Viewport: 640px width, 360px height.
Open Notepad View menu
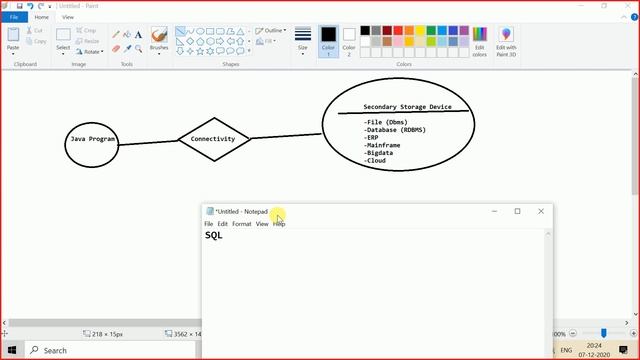click(x=262, y=224)
